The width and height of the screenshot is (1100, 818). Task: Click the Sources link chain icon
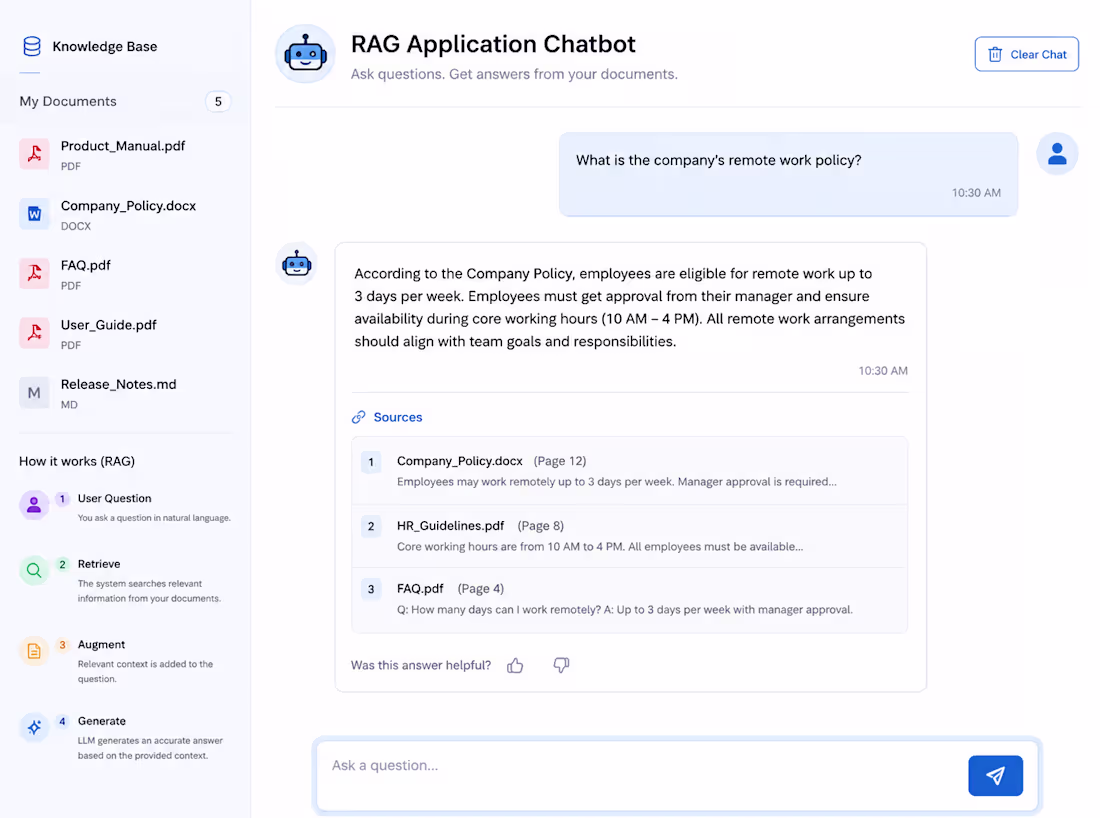pos(358,417)
